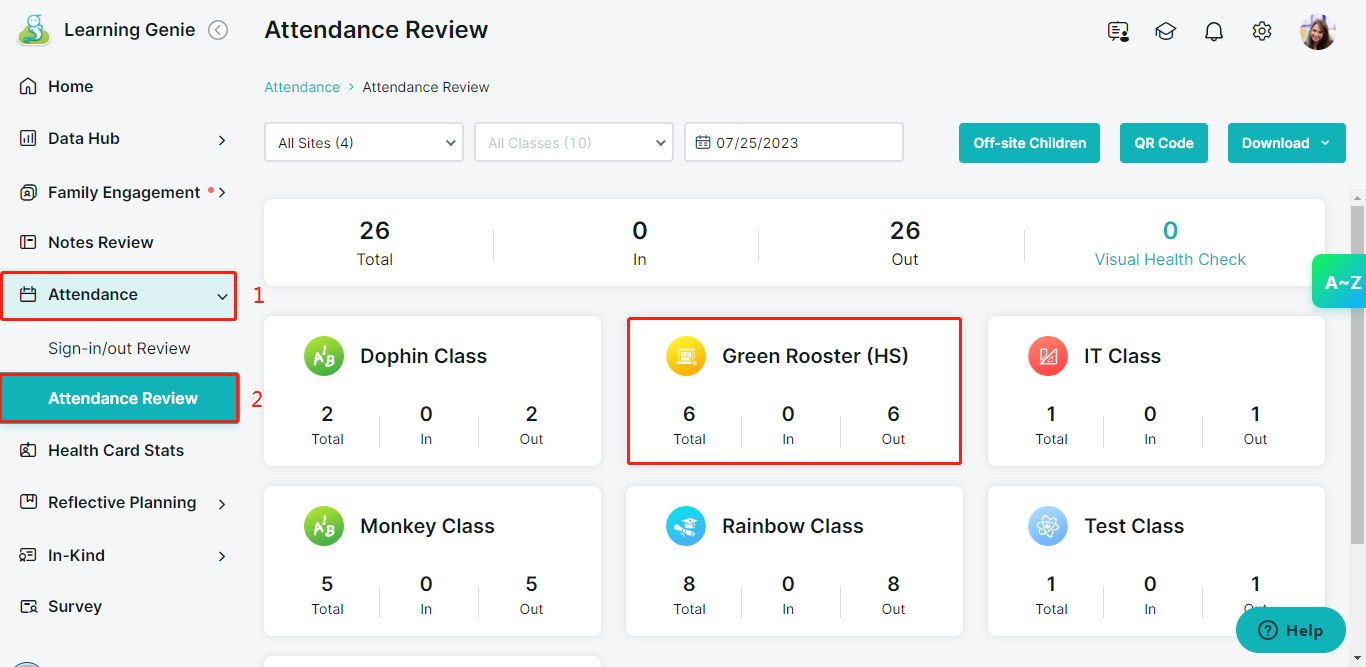Open the chat messages icon in header
1366x667 pixels.
click(1118, 32)
